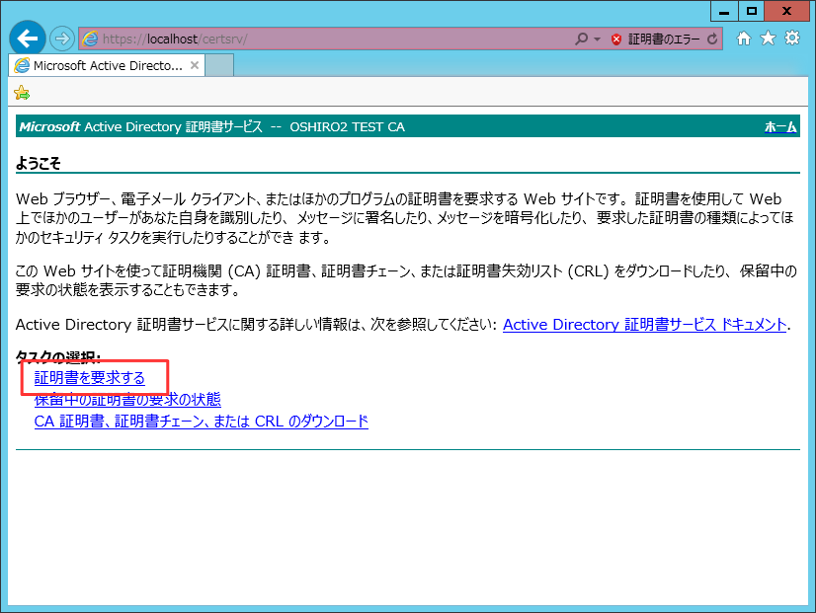
Task: Close the Internet Explorer window
Action: pos(787,11)
